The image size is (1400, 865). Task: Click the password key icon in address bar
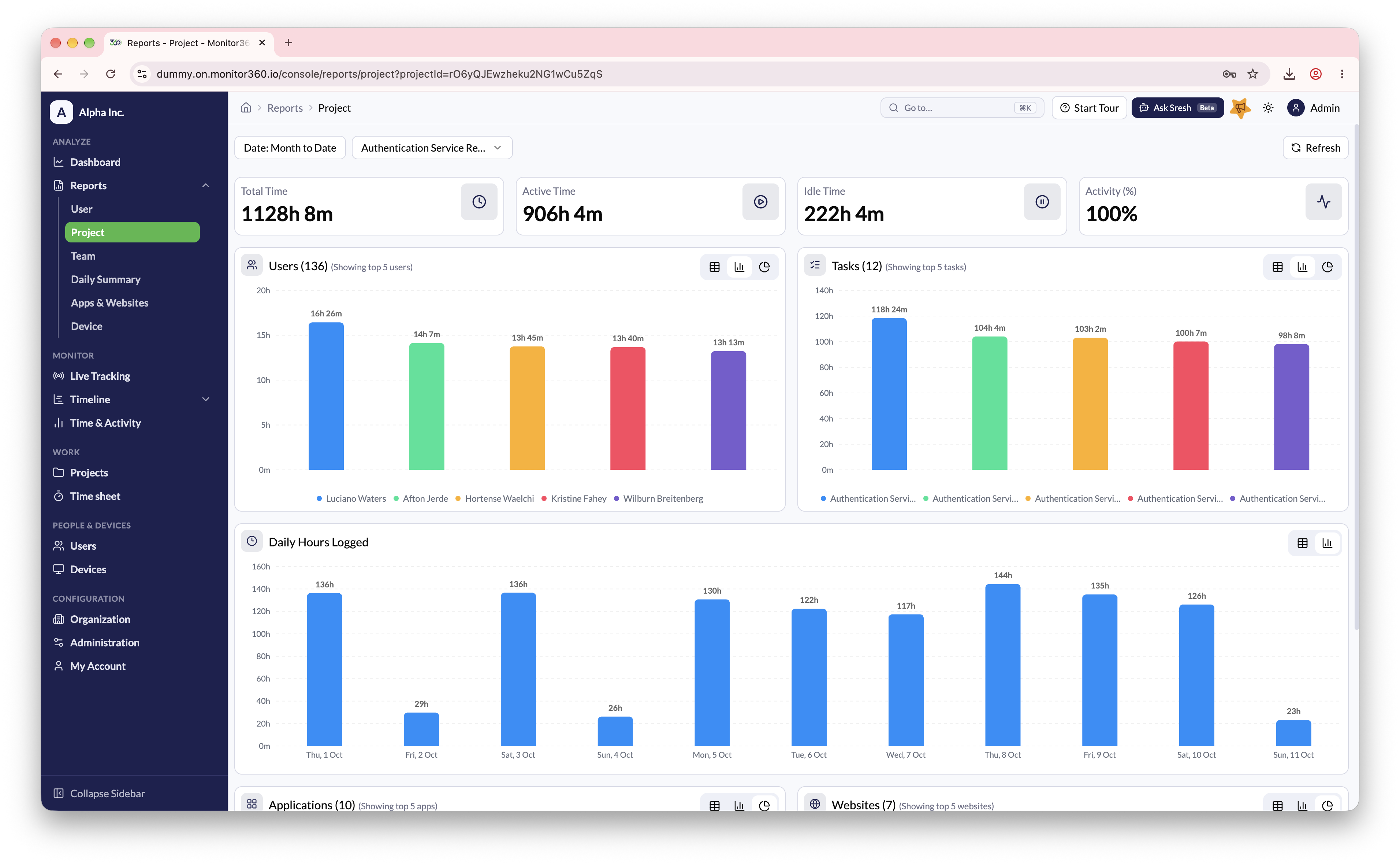pyautogui.click(x=1229, y=74)
